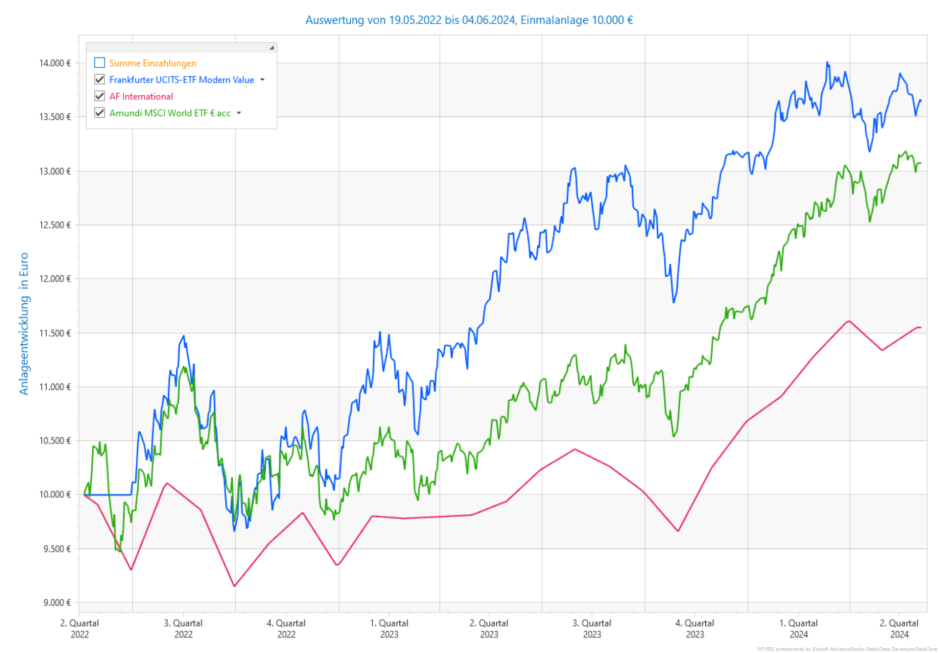Uncheck the AF International checkbox
The image size is (940, 653).
99,97
